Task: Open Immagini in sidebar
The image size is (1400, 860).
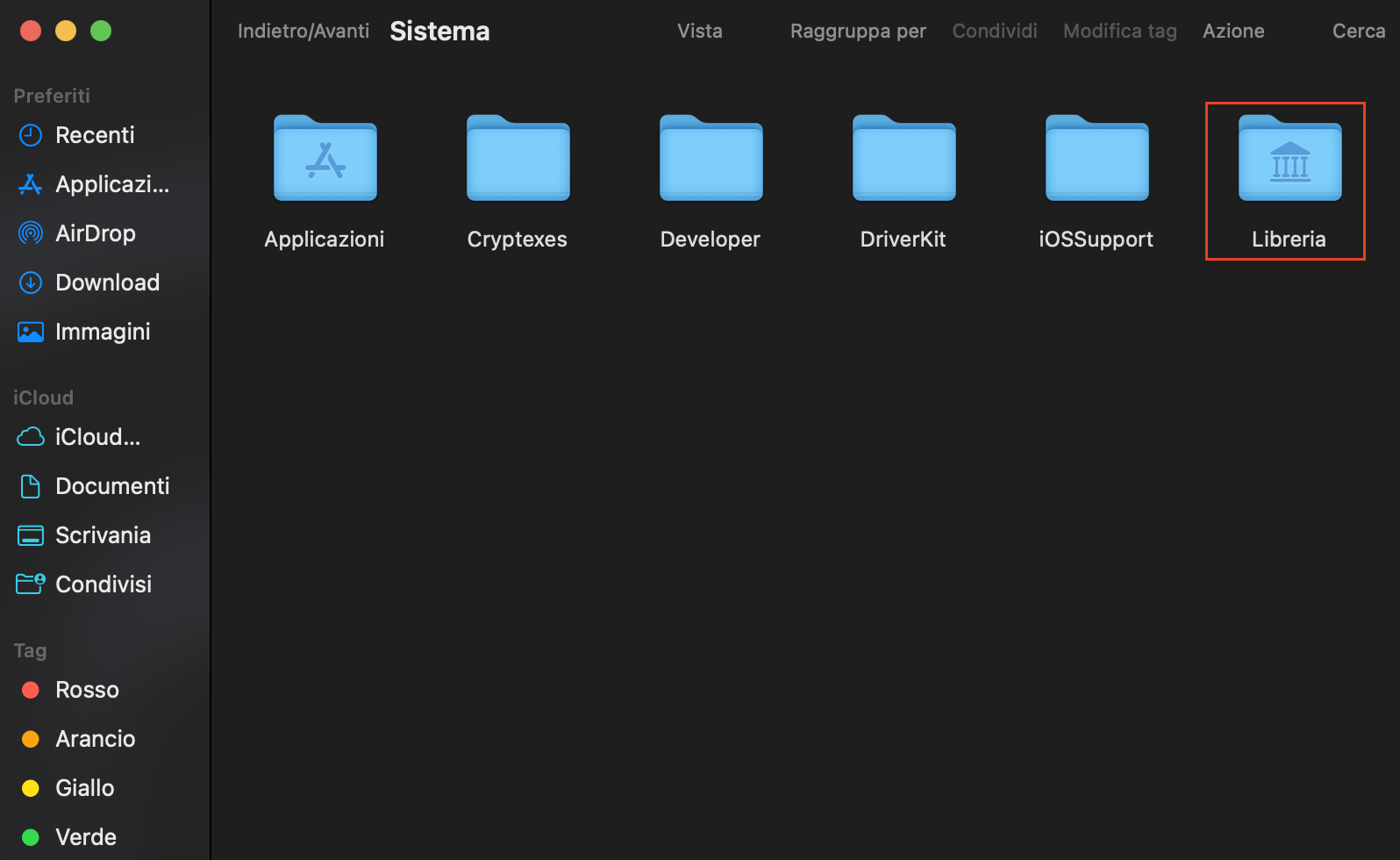Action: click(103, 332)
